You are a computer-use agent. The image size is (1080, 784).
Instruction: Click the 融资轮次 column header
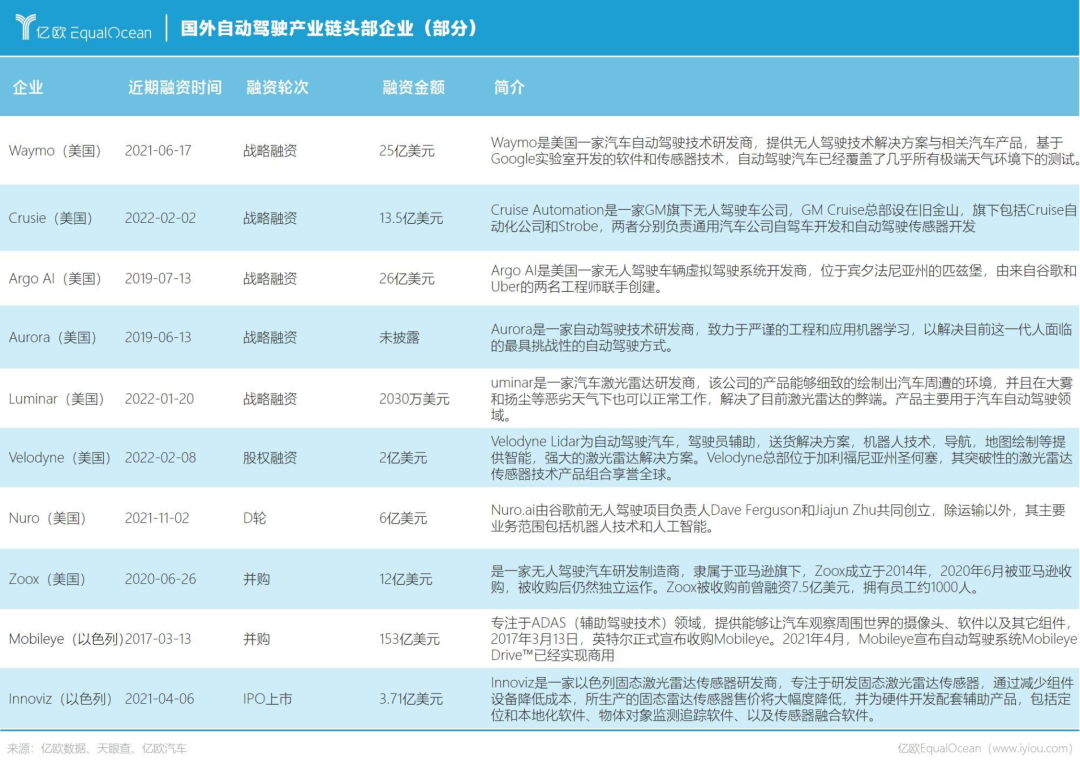coord(277,87)
